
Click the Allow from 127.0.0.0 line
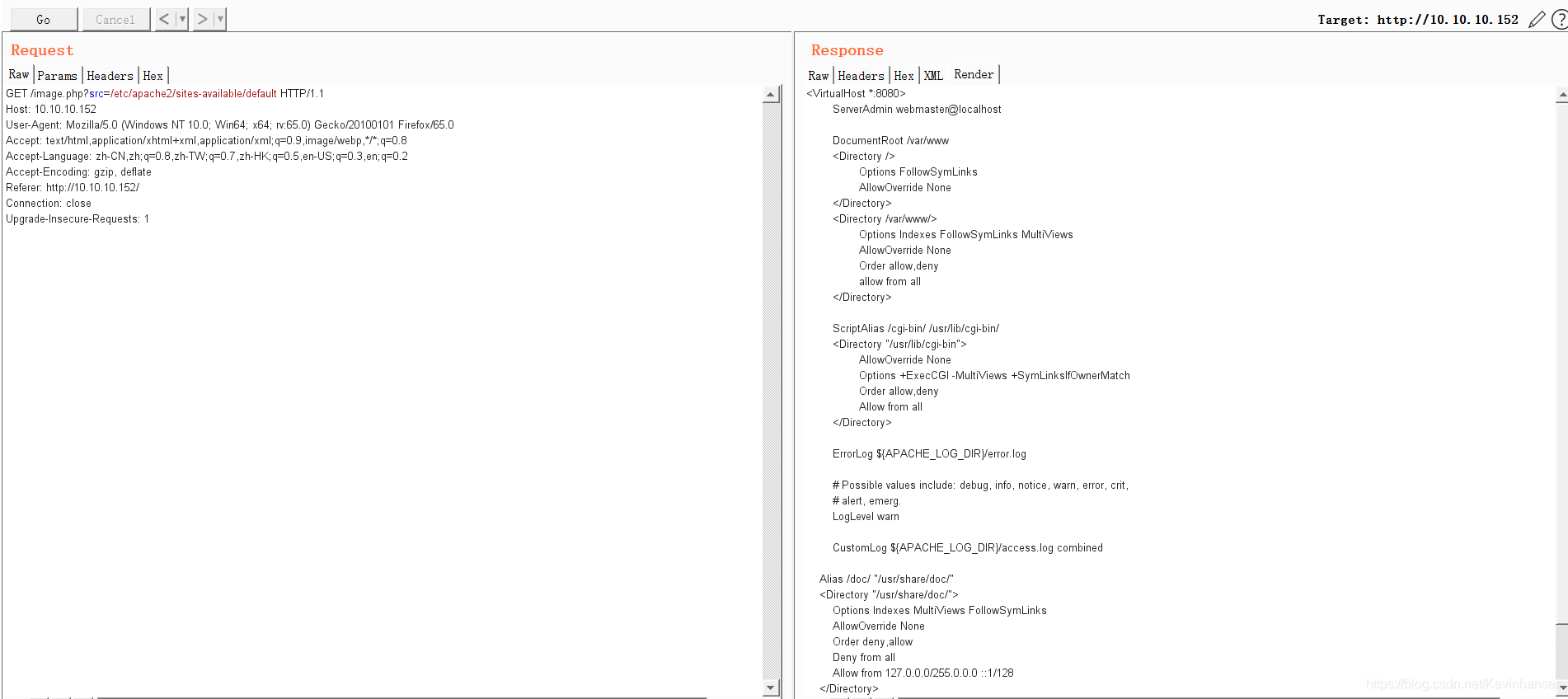(923, 673)
